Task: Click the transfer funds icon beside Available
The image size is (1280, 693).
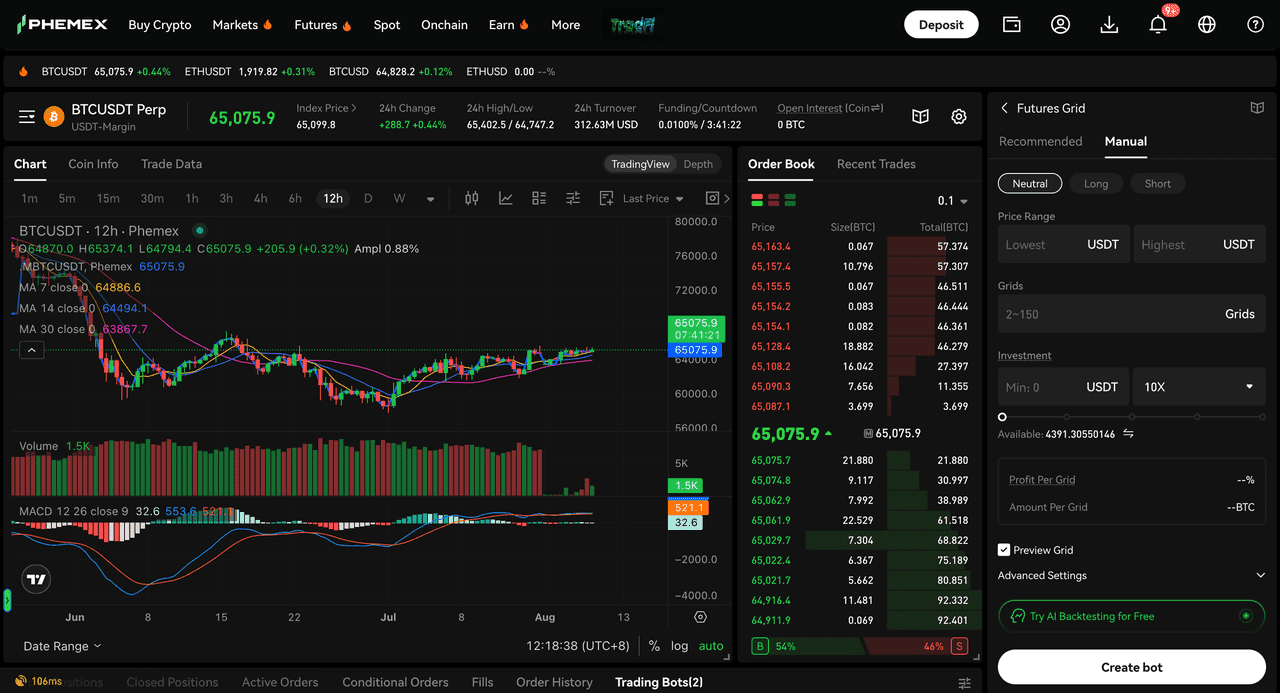Action: pyautogui.click(x=1129, y=434)
